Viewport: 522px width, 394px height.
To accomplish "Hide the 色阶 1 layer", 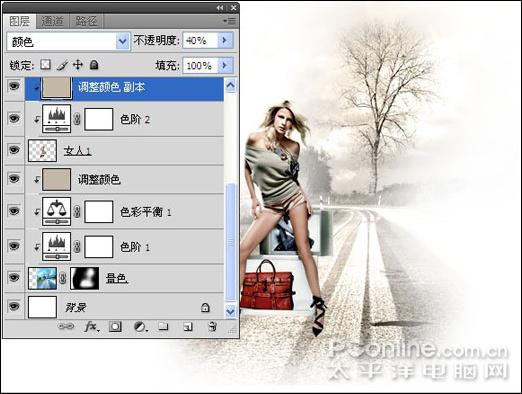I will (14, 246).
